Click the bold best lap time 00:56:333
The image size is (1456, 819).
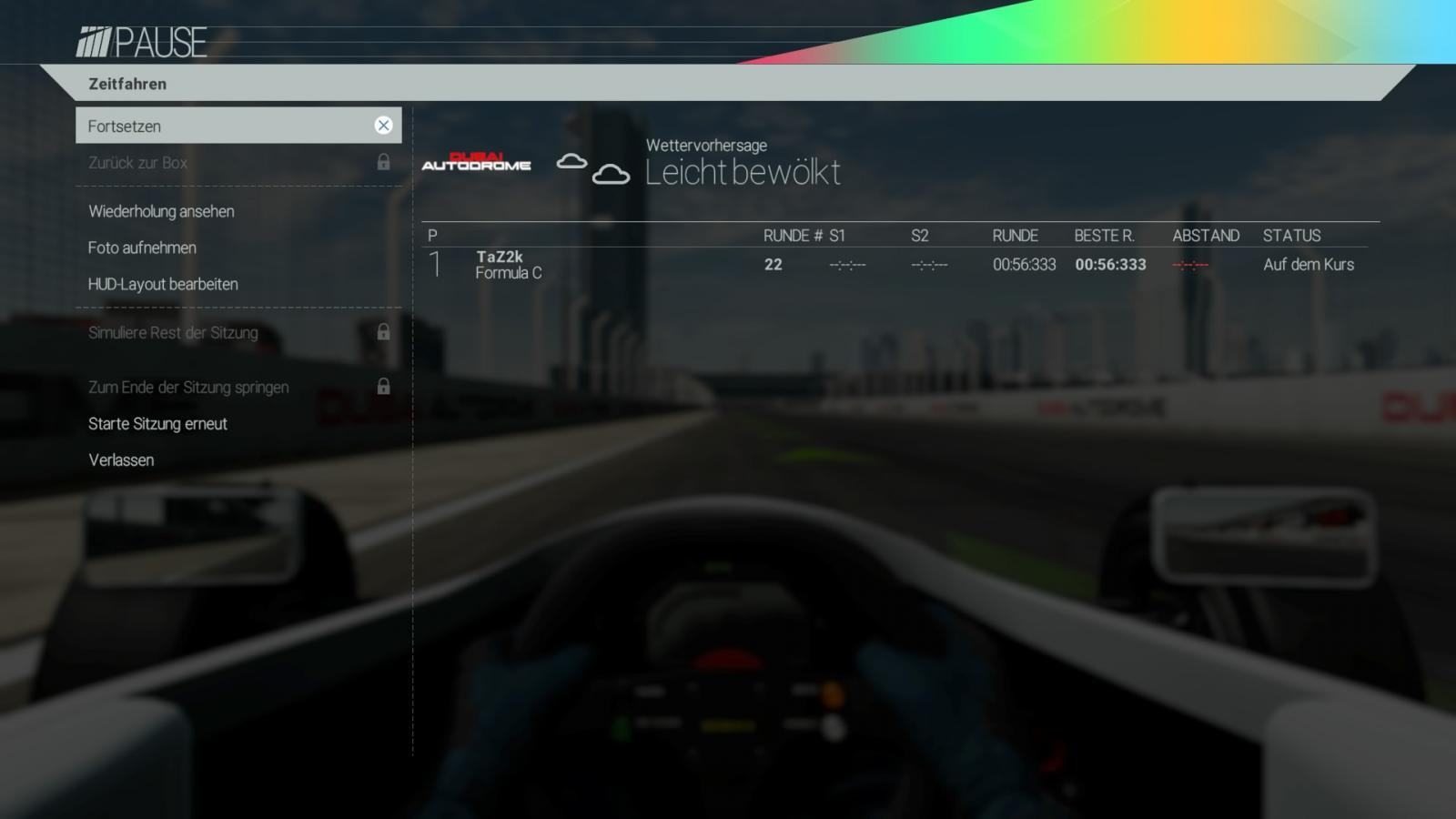1110,265
